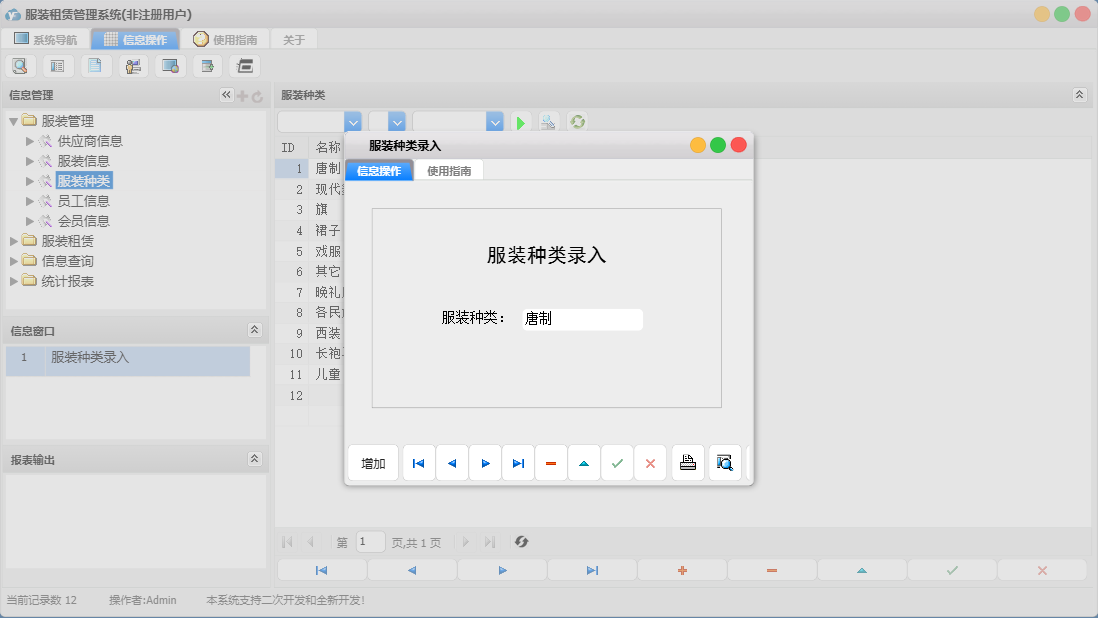Open the 关于 tab
Viewport: 1098px width, 618px height.
pyautogui.click(x=294, y=40)
